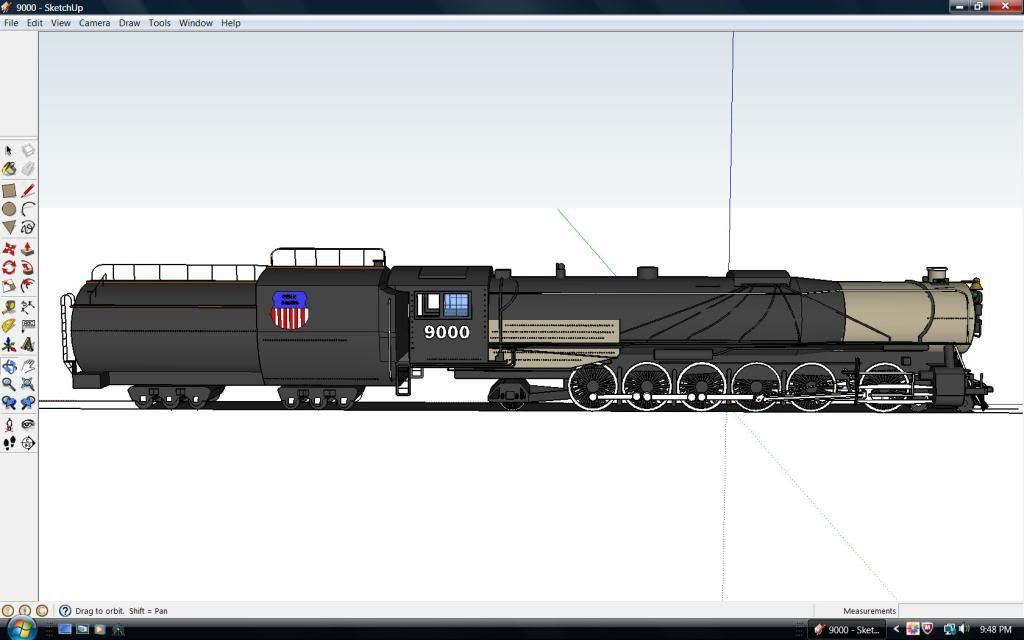Image resolution: width=1024 pixels, height=640 pixels.
Task: Select the Paint Bucket tool
Action: [8, 169]
